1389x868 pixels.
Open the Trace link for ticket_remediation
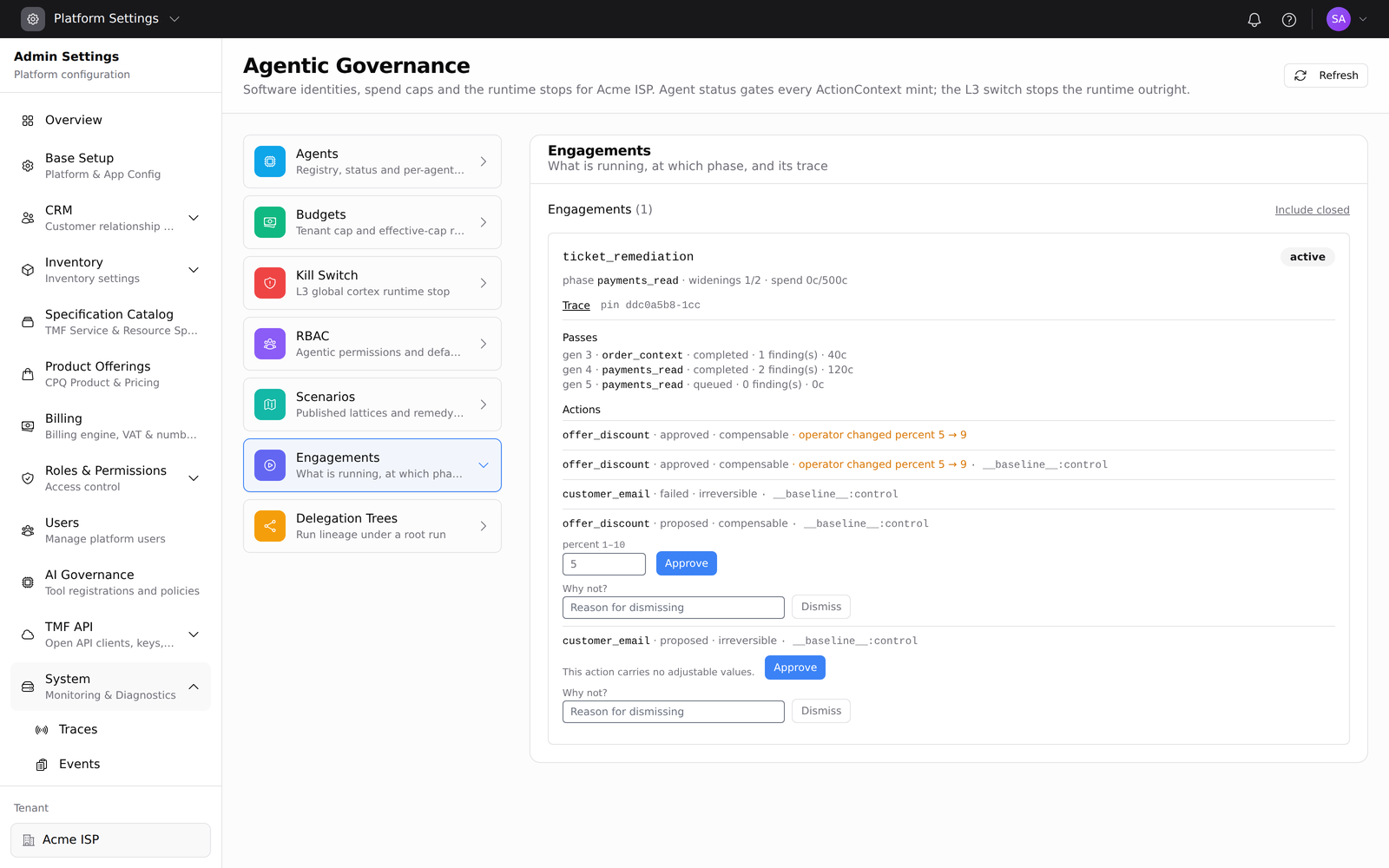tap(576, 306)
